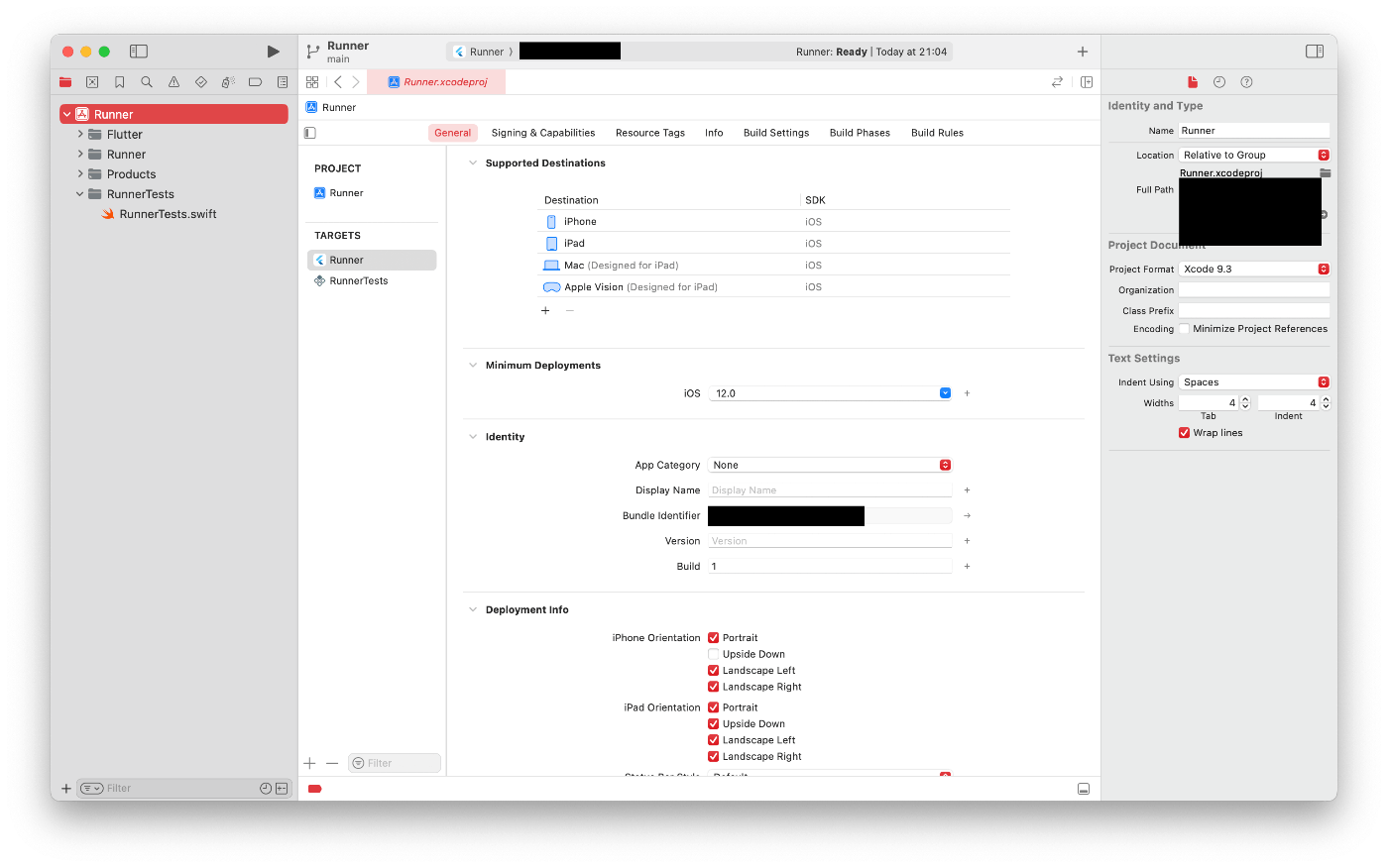The height and width of the screenshot is (868, 1388).
Task: Select the General tab
Action: tap(453, 133)
